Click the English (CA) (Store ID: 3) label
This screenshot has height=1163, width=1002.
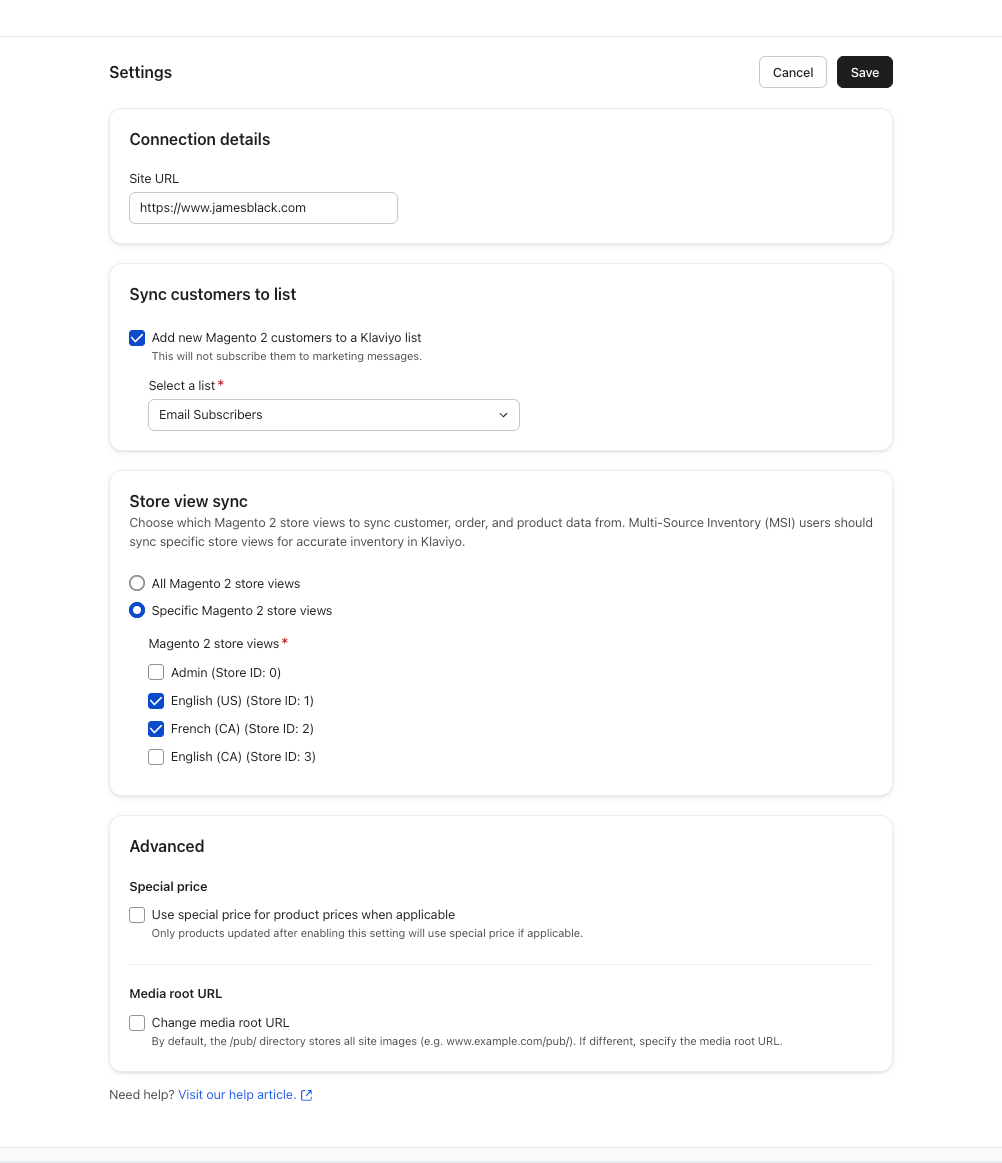pyautogui.click(x=243, y=757)
